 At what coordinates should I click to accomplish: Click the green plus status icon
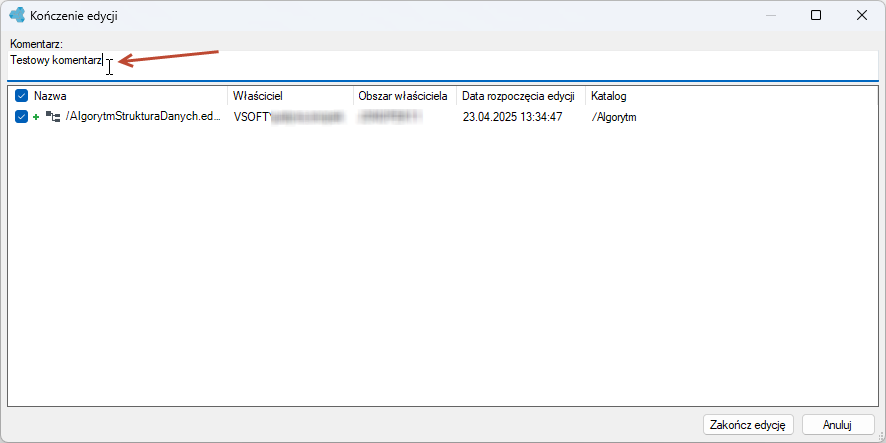[36, 117]
